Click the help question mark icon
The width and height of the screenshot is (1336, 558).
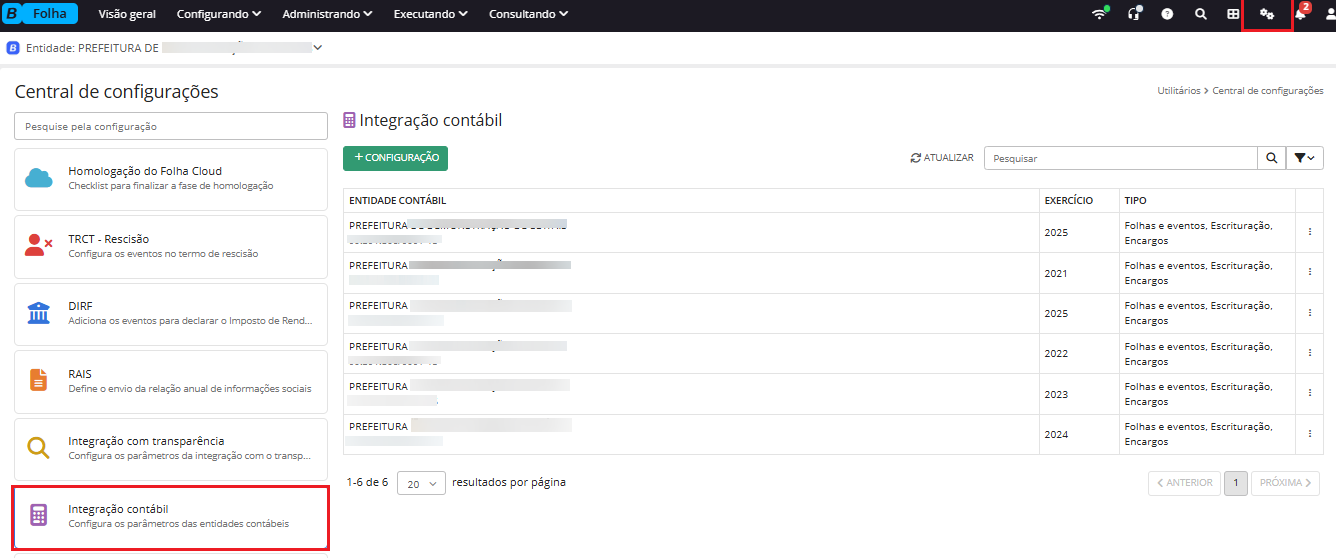point(1167,15)
